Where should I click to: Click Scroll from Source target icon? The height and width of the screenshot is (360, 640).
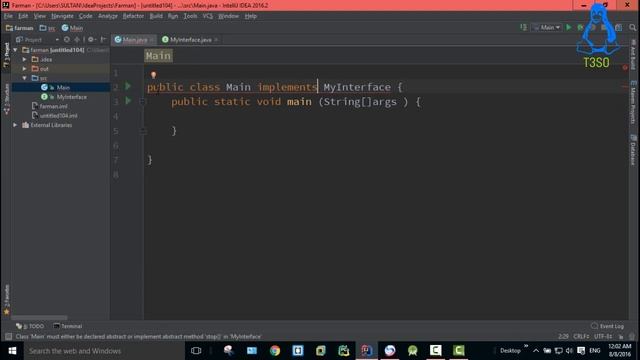click(x=67, y=40)
